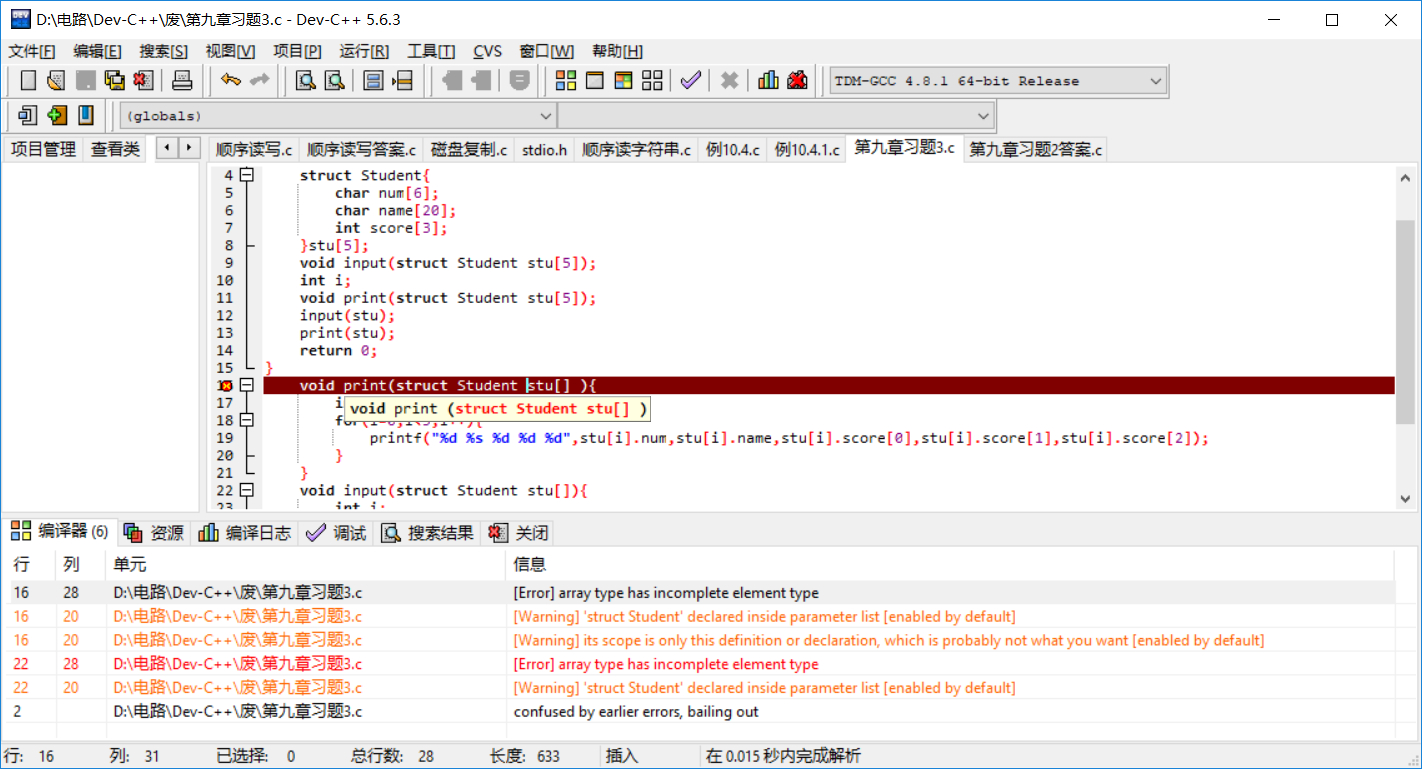Open the TDM-GCC compiler selection dropdown
This screenshot has width=1422, height=769.
pos(998,81)
